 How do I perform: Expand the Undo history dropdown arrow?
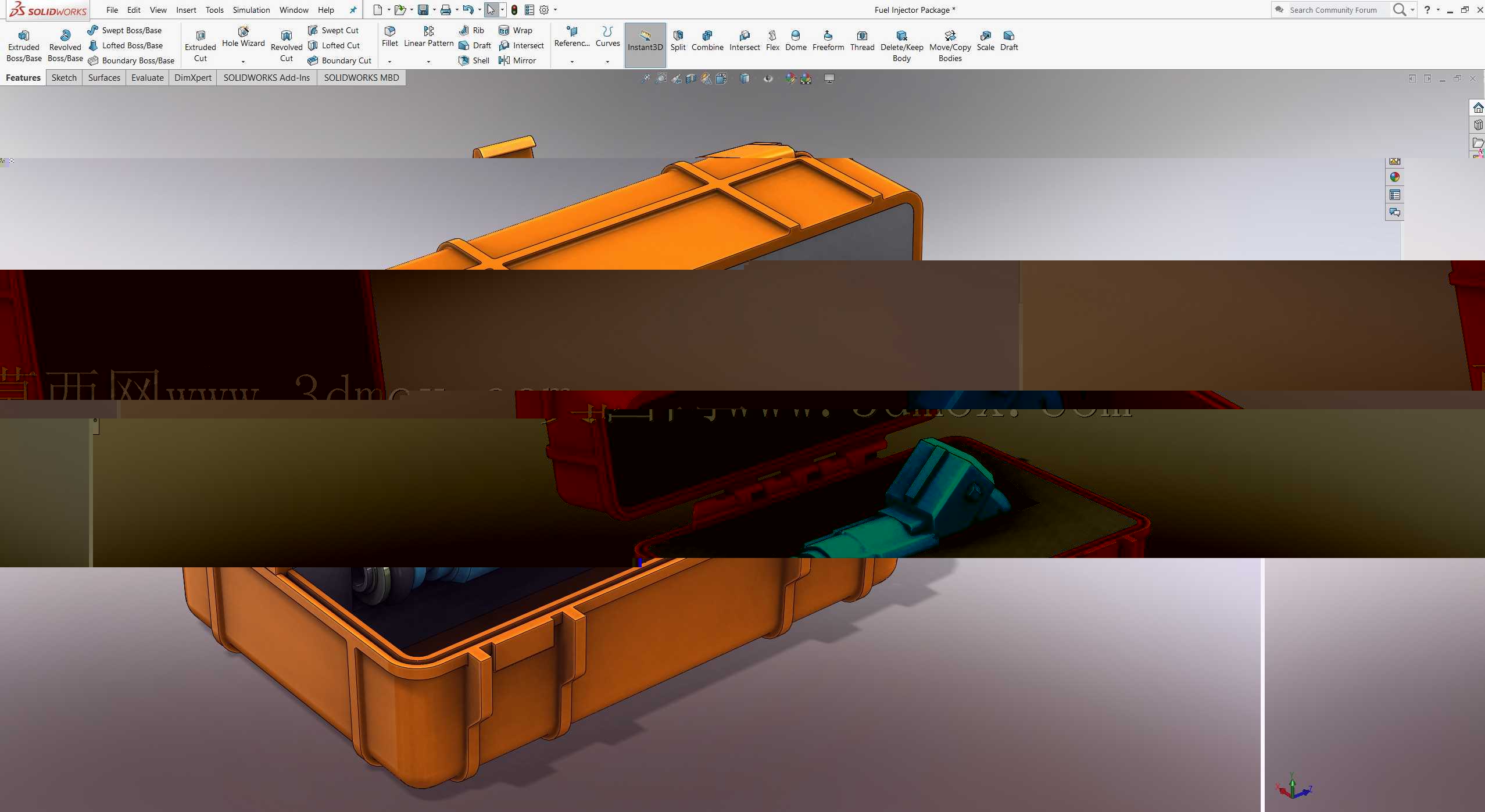pyautogui.click(x=480, y=10)
